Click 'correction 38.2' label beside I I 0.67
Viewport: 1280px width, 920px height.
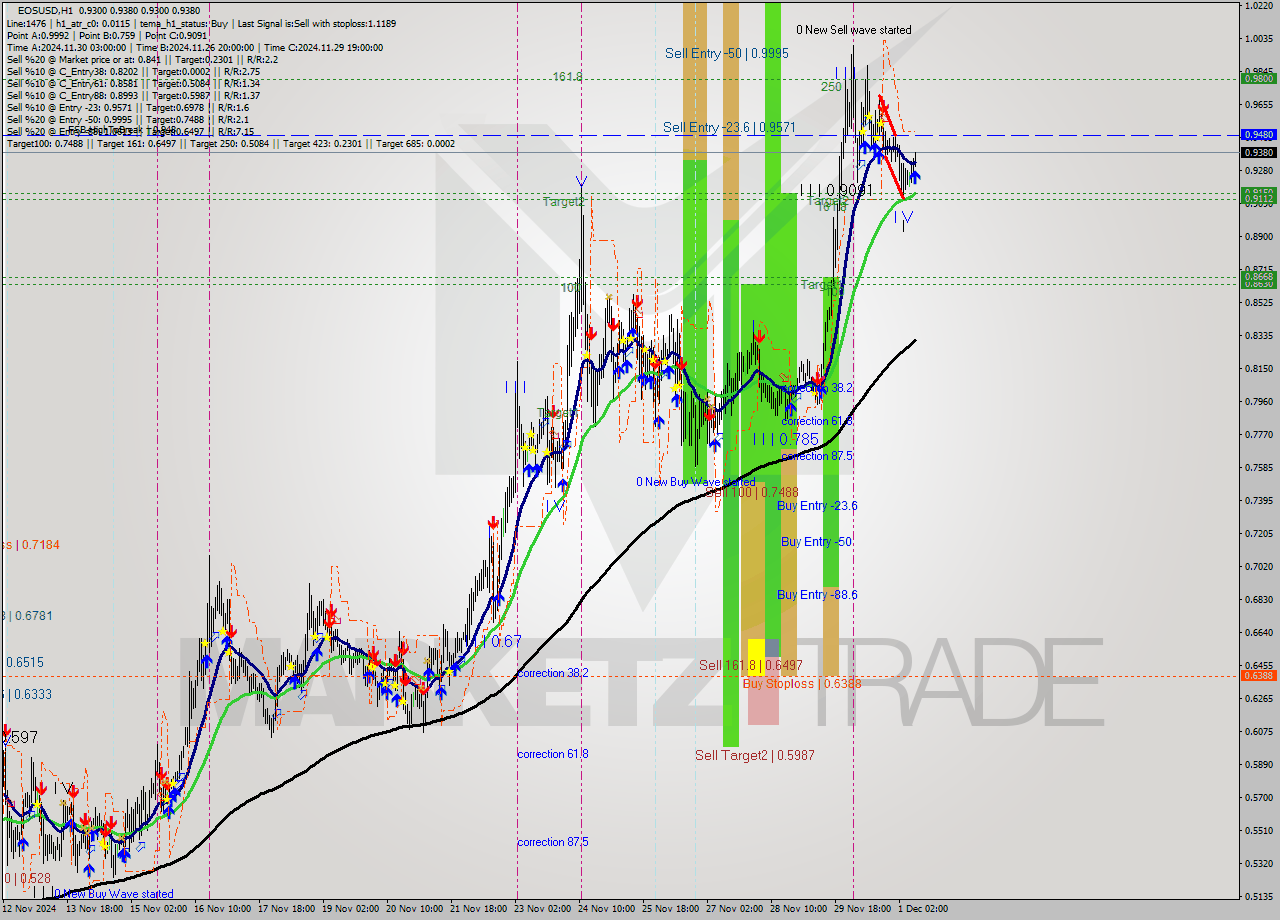point(553,673)
